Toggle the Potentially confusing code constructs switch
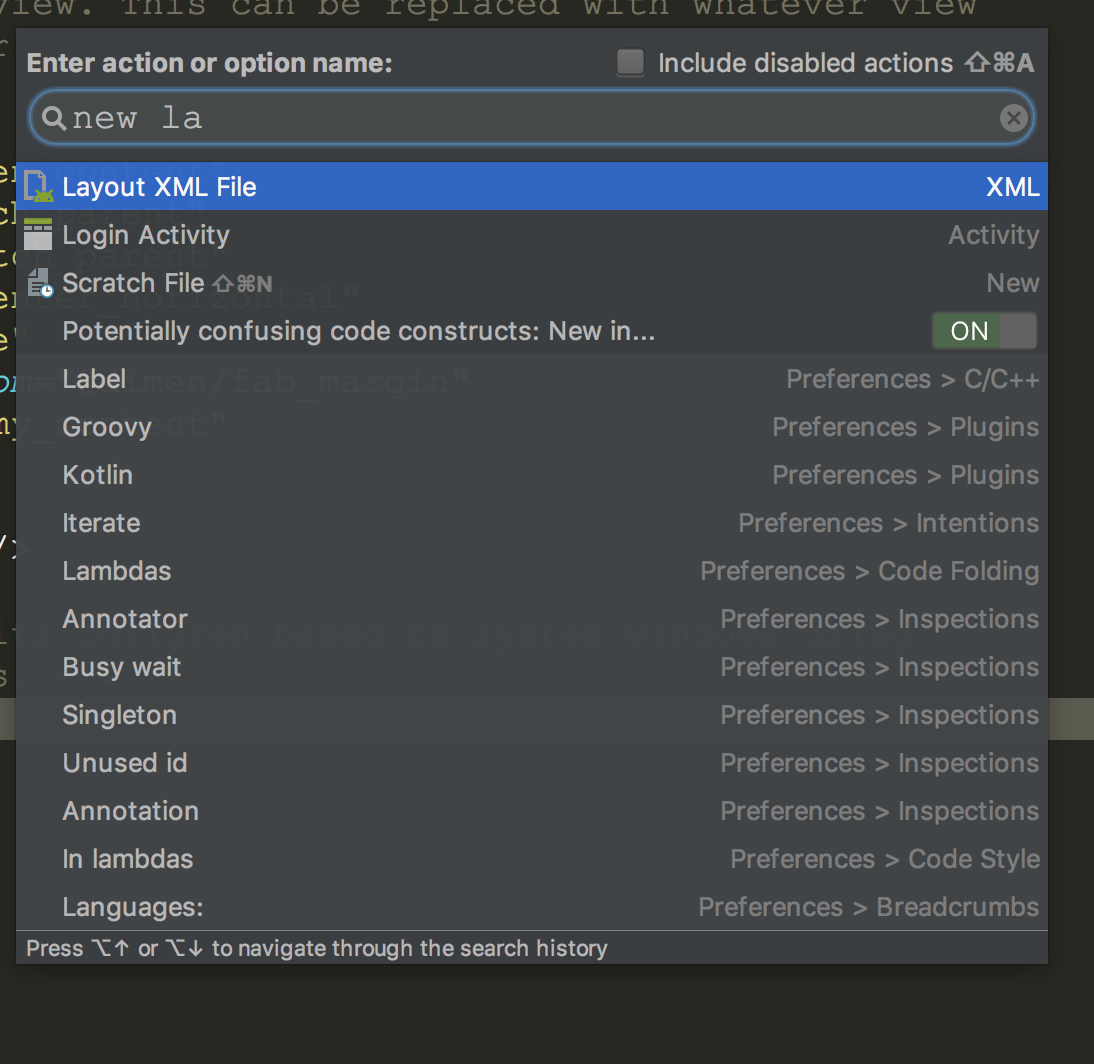1094x1064 pixels. tap(984, 331)
